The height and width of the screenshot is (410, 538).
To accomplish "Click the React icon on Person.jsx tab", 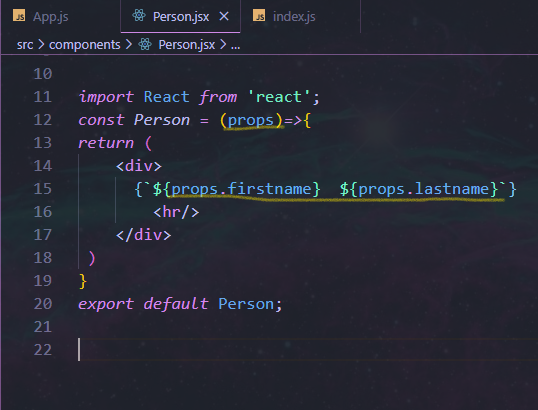I will (x=139, y=16).
